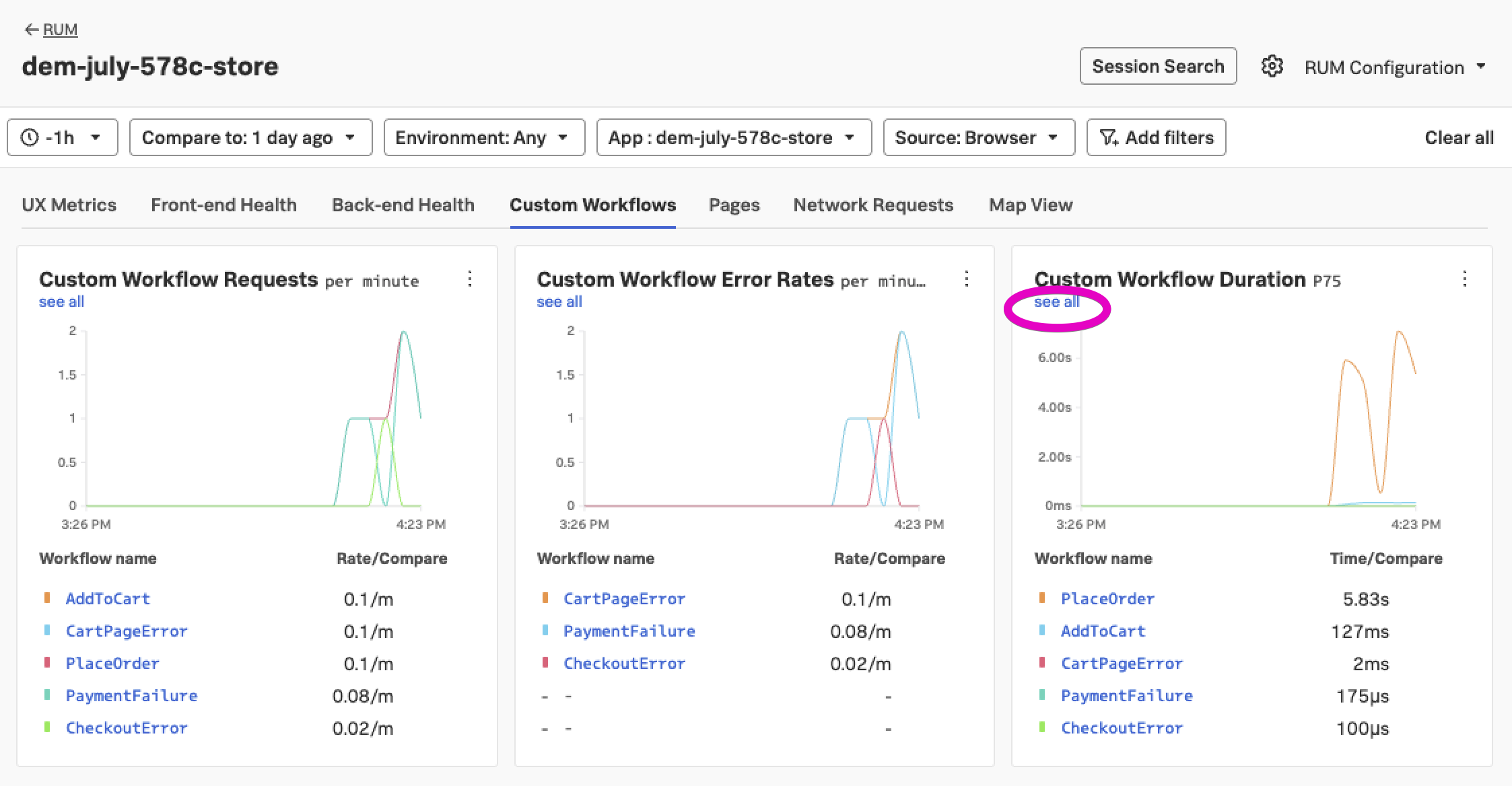Image resolution: width=1512 pixels, height=786 pixels.
Task: Click the Session Search button
Action: point(1158,66)
